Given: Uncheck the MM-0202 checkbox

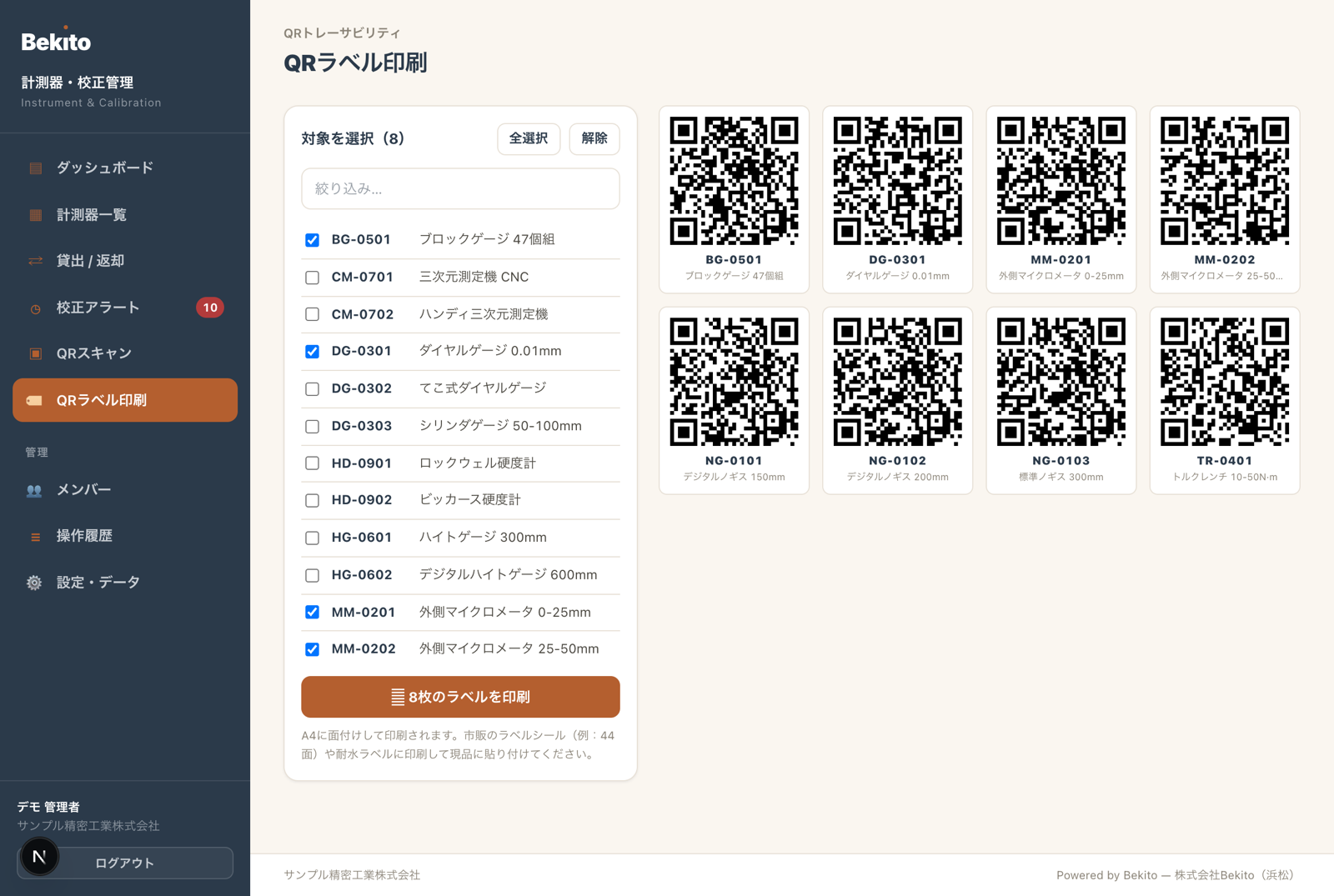Looking at the screenshot, I should point(312,649).
